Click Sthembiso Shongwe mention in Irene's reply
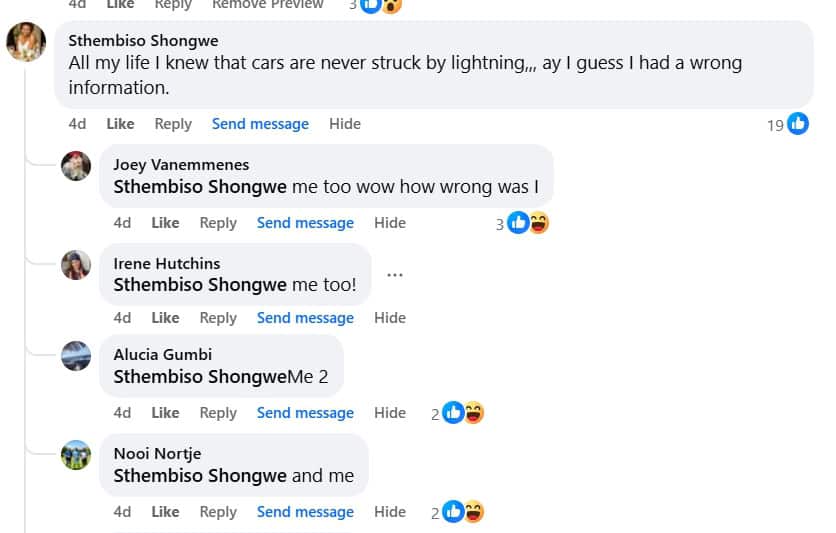Screen dimensions: 836x533 pyautogui.click(x=200, y=285)
